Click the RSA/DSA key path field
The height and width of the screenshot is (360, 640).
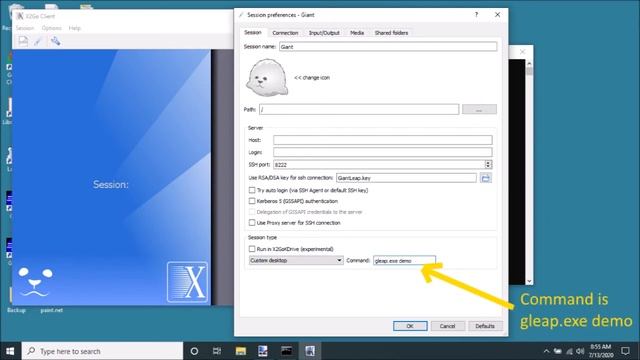click(406, 178)
